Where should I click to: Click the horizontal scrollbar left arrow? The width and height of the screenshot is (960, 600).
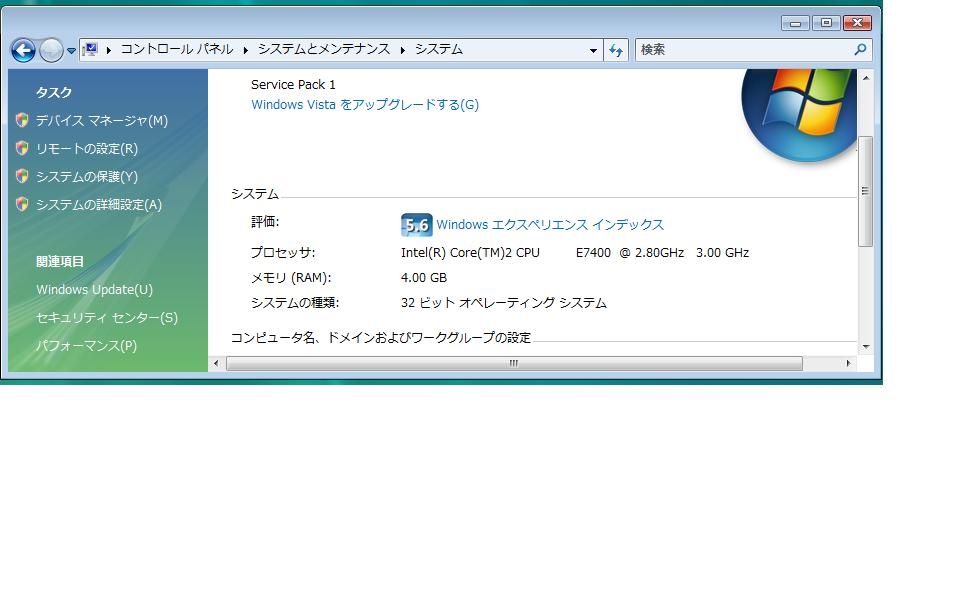click(x=216, y=363)
